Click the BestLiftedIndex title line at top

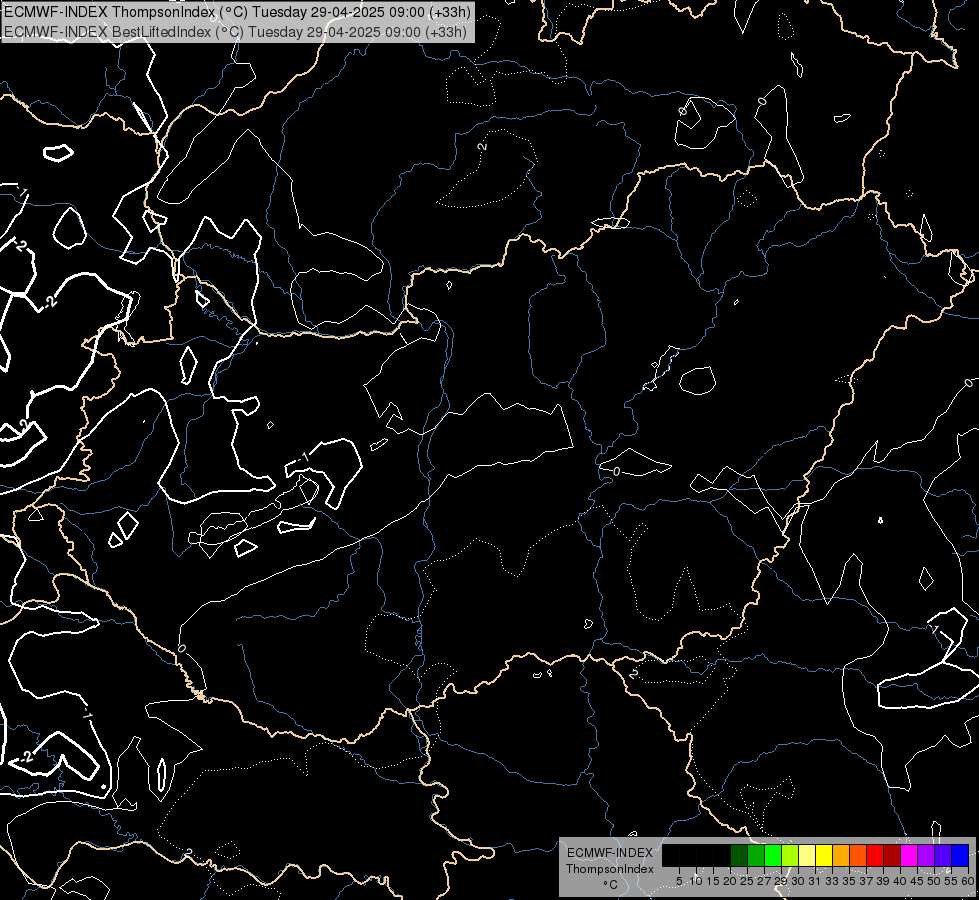(x=235, y=31)
